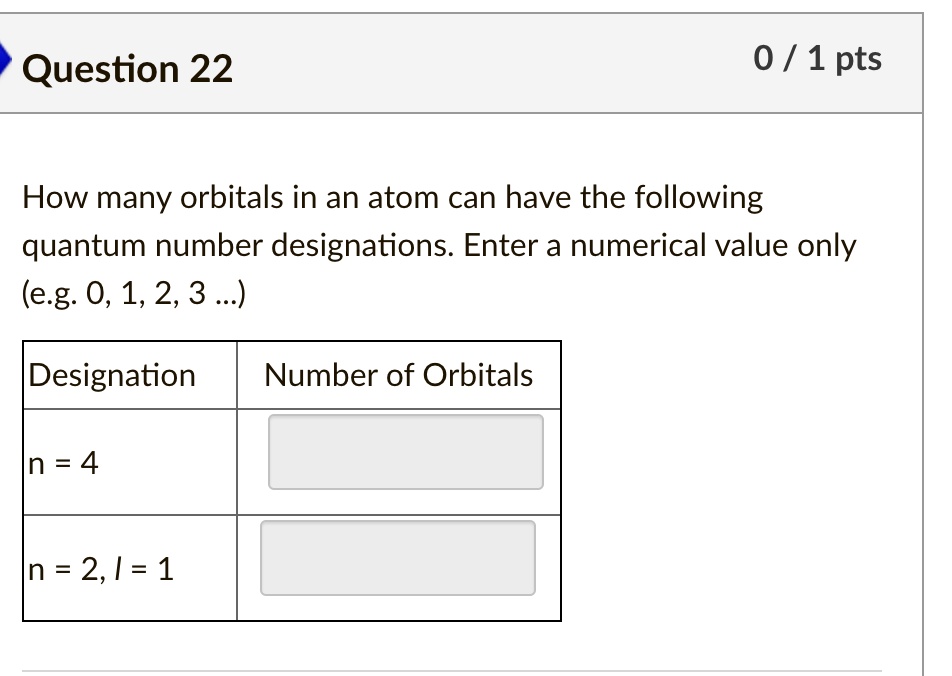Click the 0 / 1 pts score label
The image size is (952, 676).
click(x=820, y=58)
